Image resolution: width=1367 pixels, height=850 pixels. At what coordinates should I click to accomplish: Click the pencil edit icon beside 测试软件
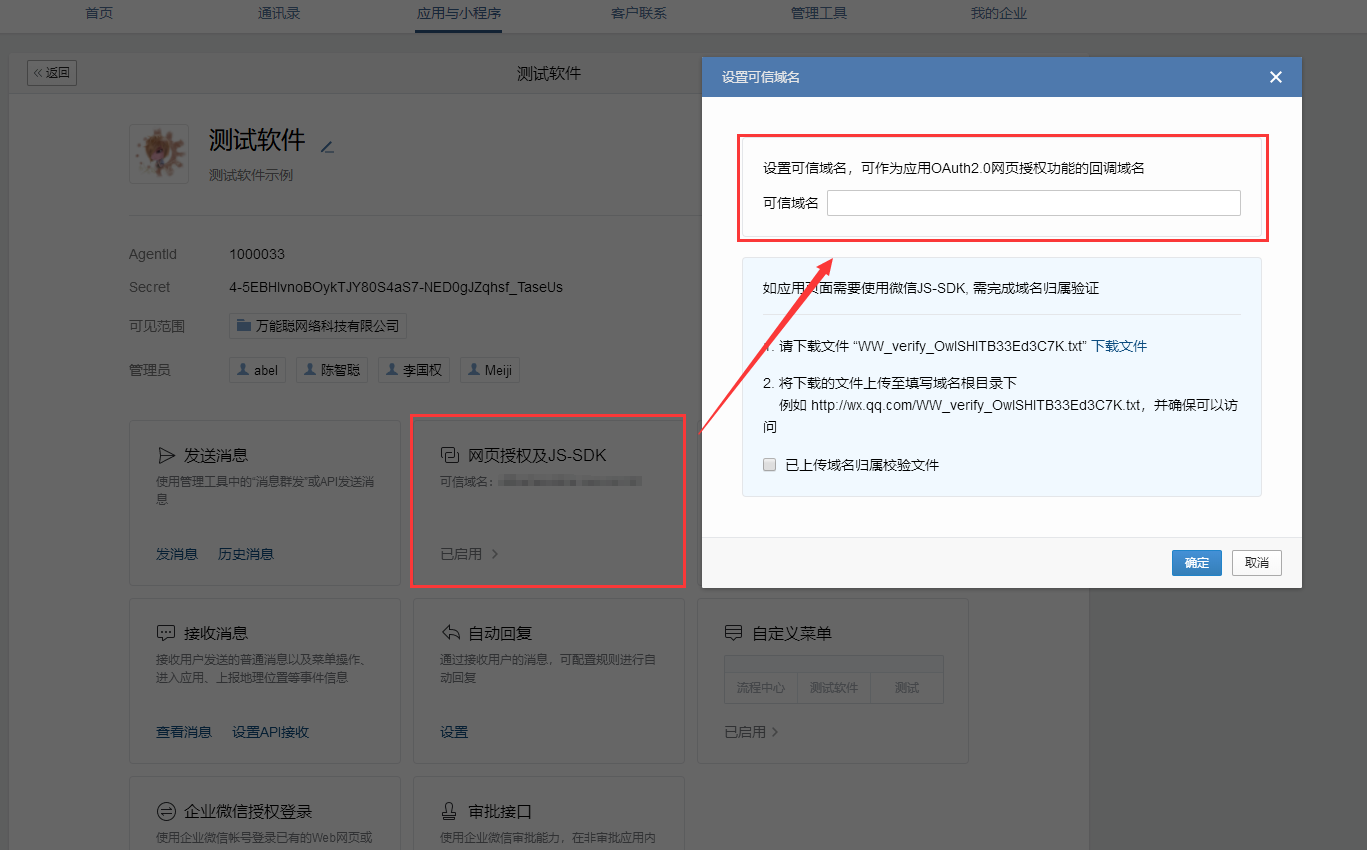326,145
